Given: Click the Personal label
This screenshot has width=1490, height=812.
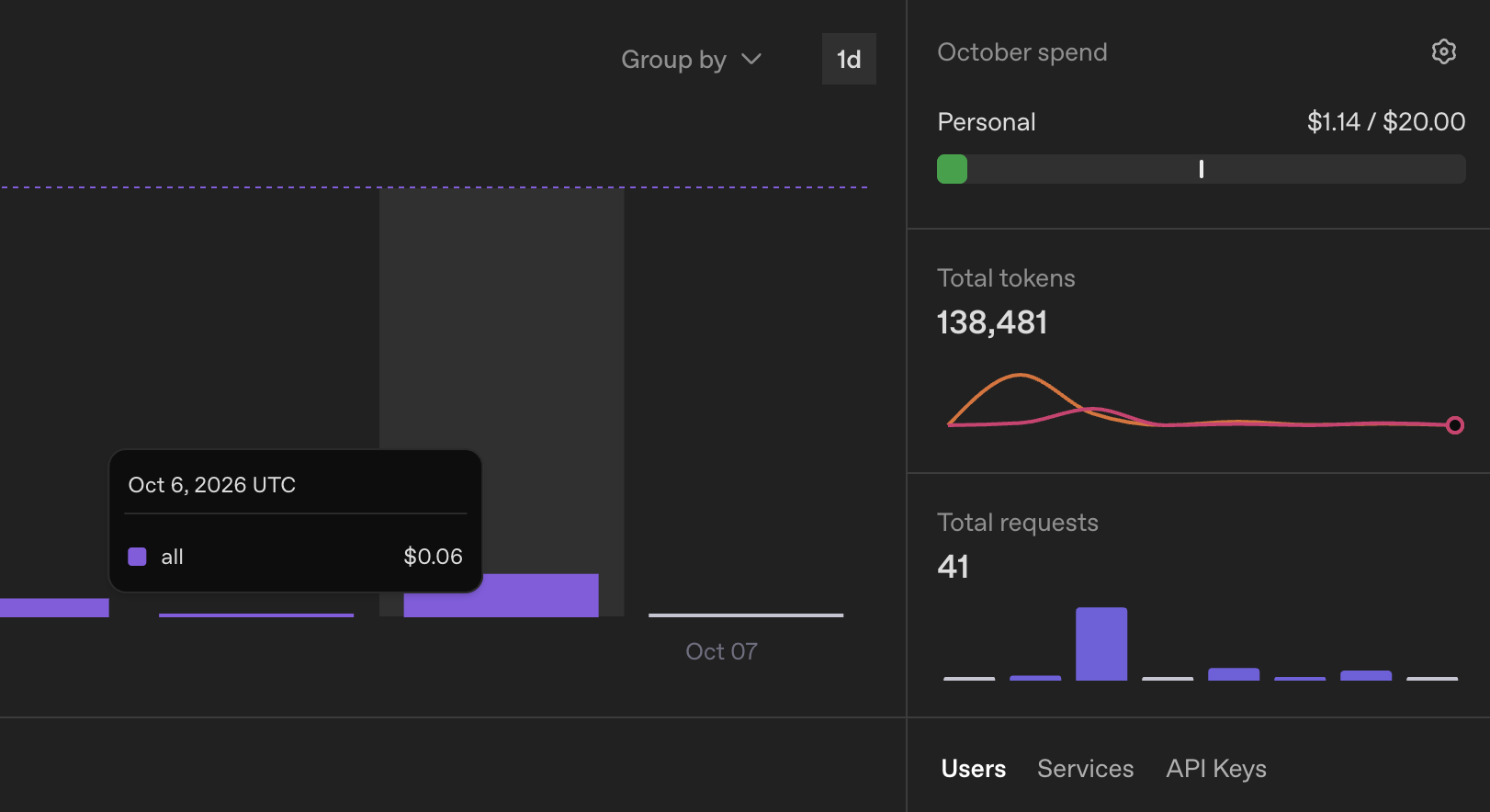Looking at the screenshot, I should pyautogui.click(x=986, y=122).
